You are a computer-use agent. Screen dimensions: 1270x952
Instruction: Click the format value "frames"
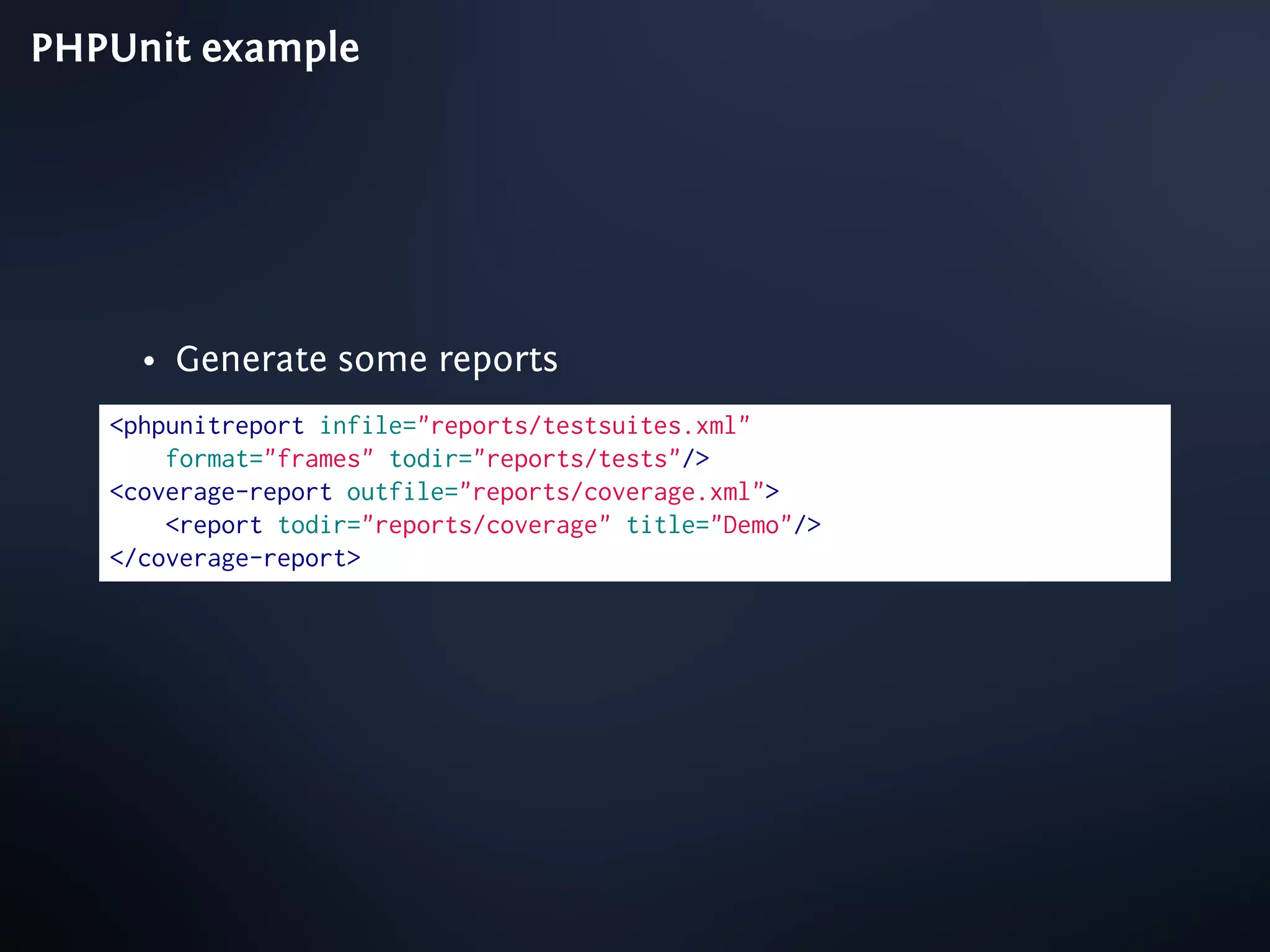pos(319,459)
